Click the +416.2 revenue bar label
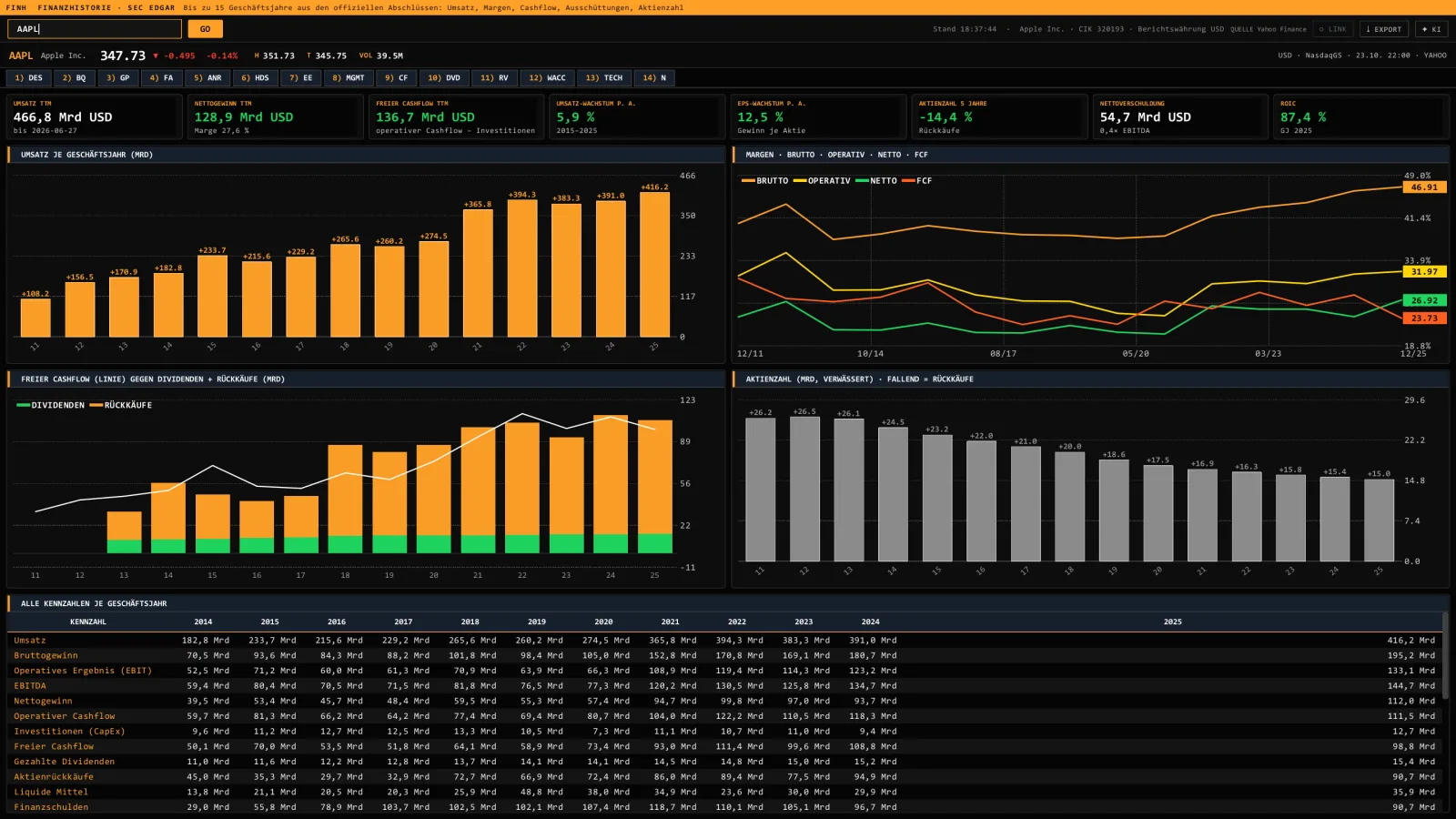This screenshot has width=1456, height=819. click(x=654, y=187)
